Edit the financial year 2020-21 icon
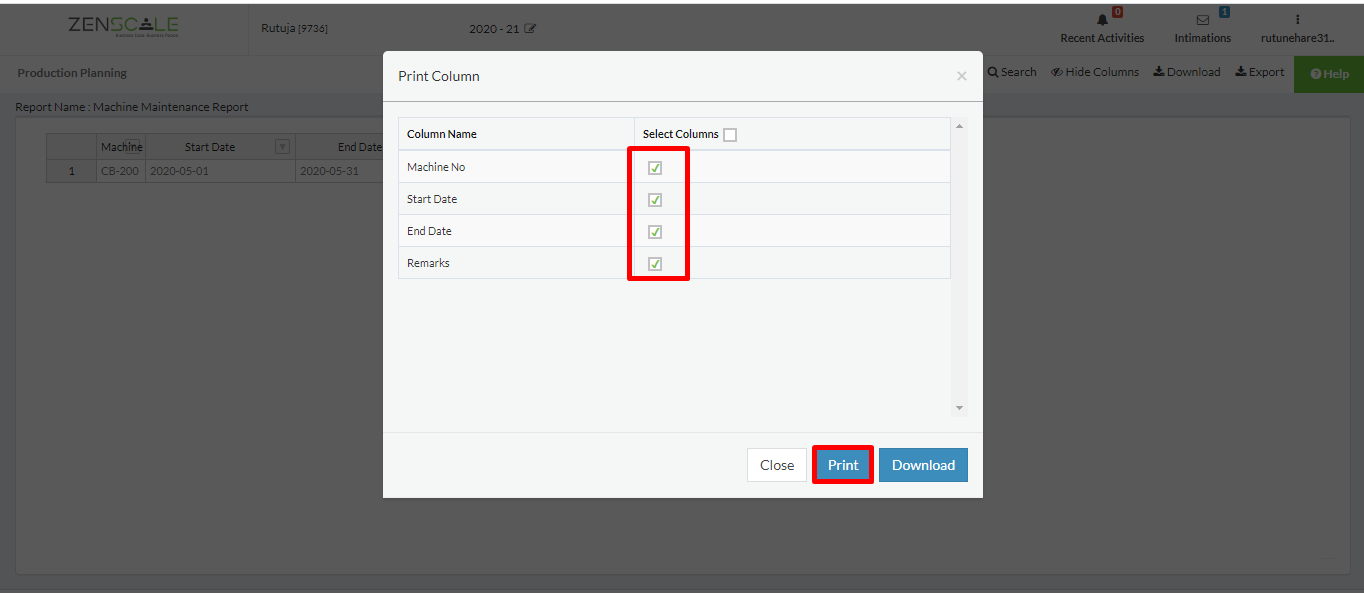Viewport: 1364px width, 593px height. coord(530,28)
